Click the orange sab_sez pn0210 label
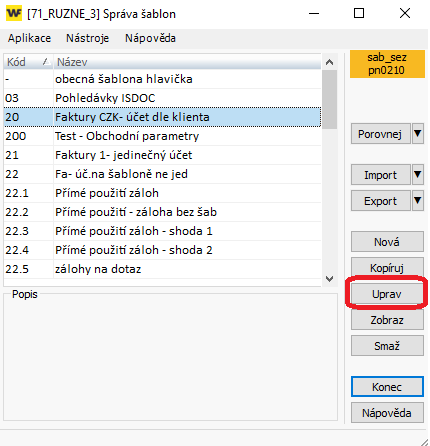Viewport: 430px width, 446px height. click(x=387, y=64)
